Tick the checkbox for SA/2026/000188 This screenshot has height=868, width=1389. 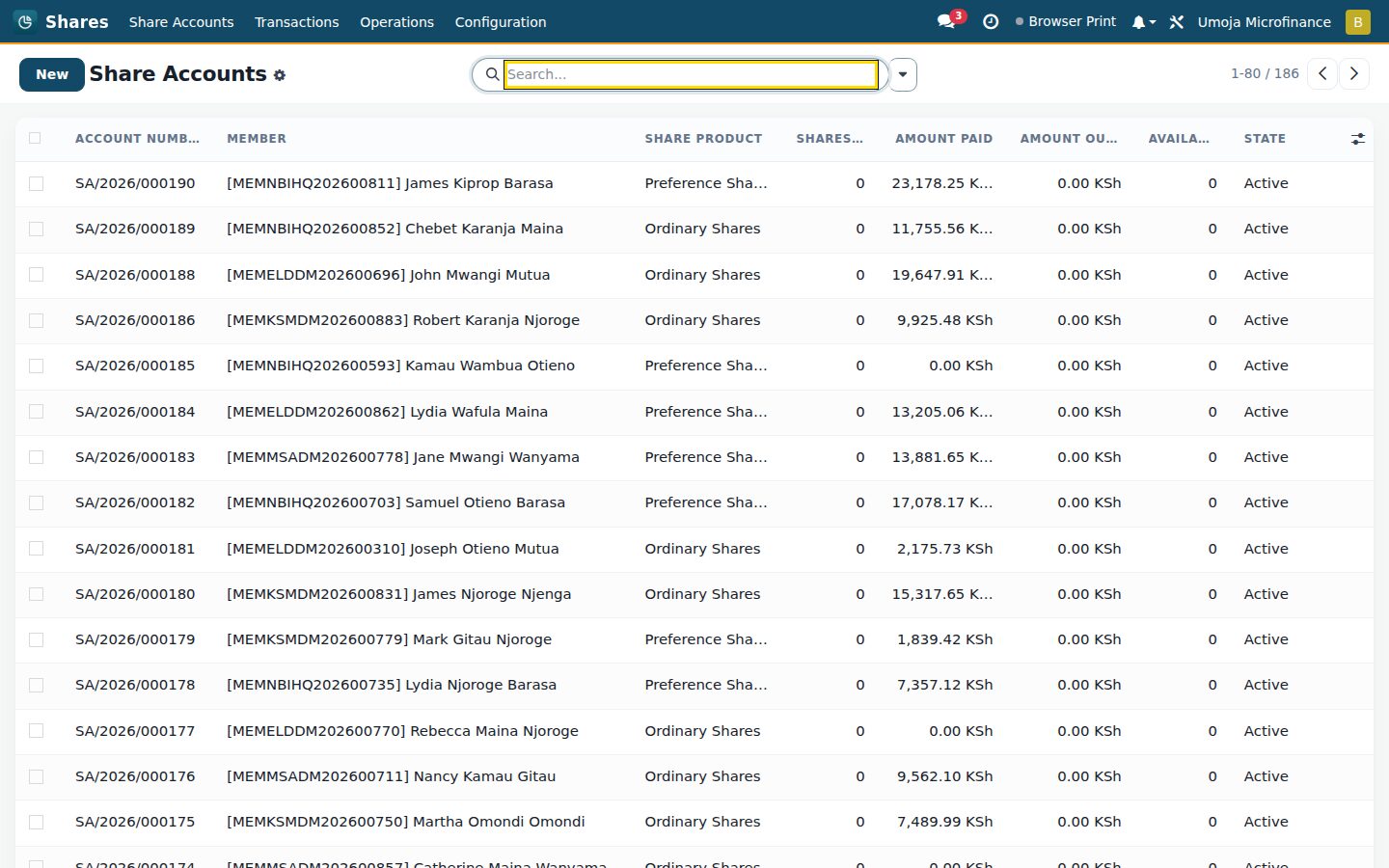pos(36,275)
